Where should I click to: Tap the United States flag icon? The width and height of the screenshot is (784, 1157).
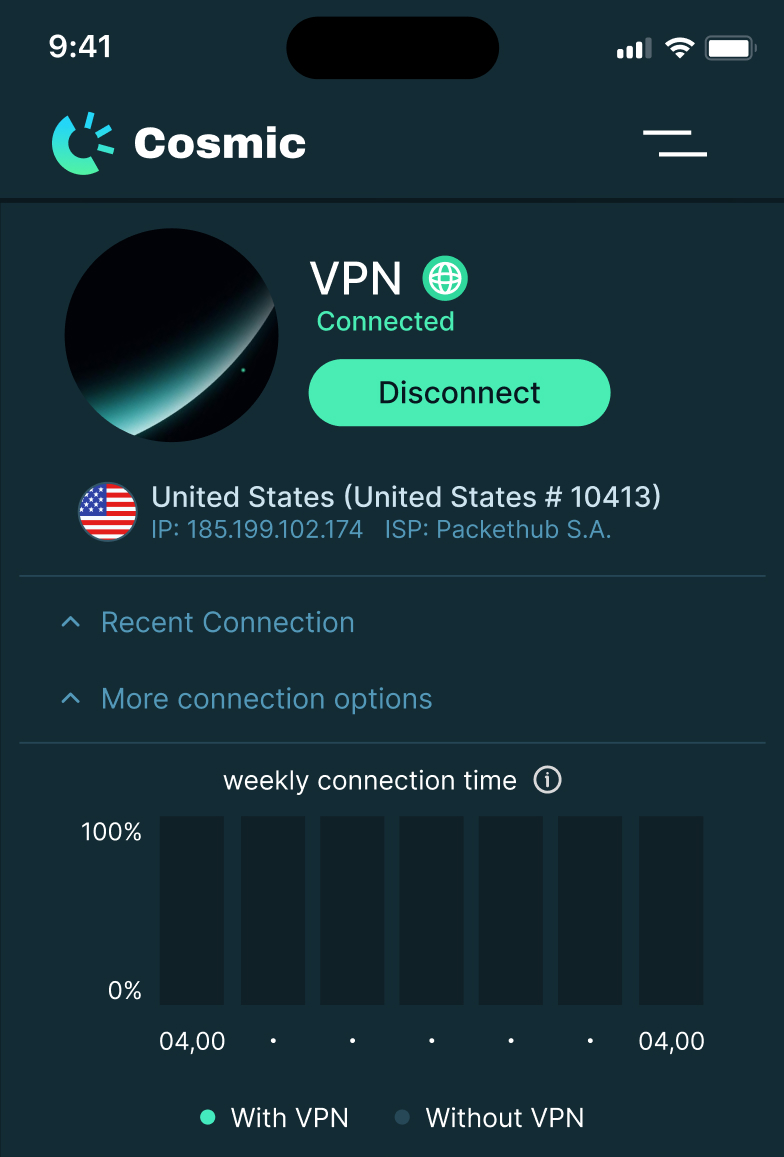[108, 511]
